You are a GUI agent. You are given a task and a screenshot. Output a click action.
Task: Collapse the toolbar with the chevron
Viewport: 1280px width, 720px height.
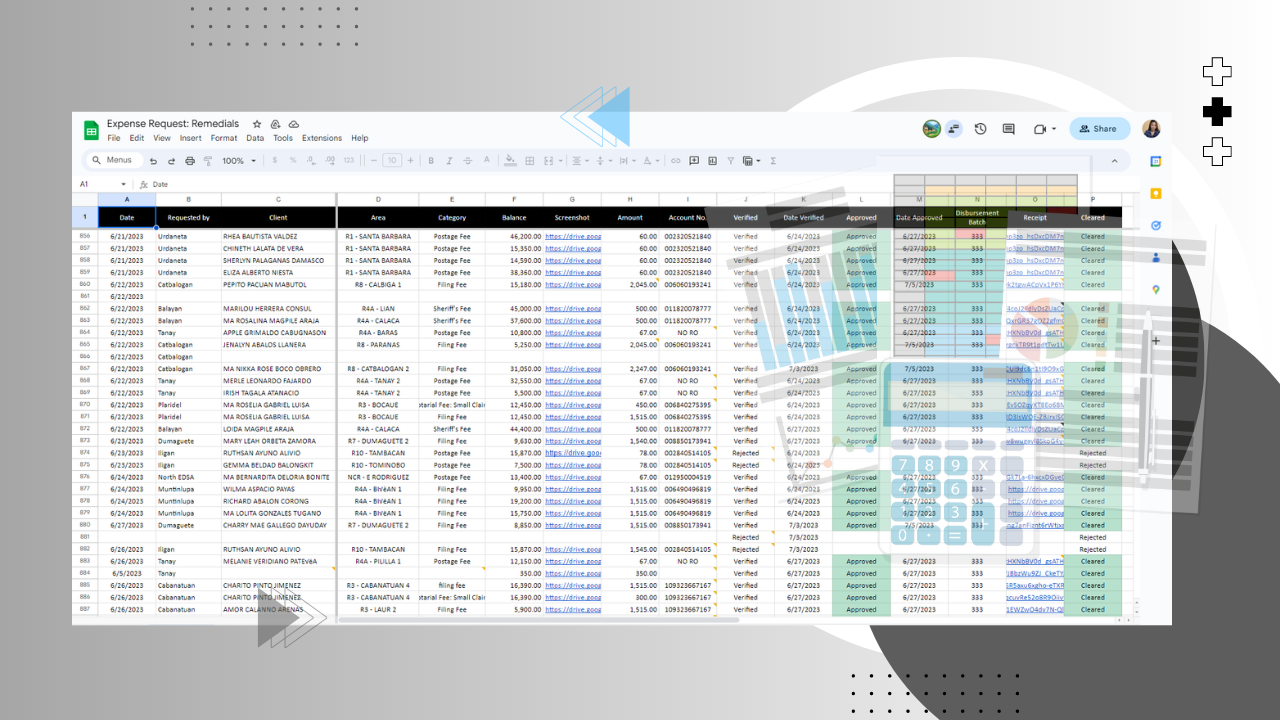point(1115,160)
